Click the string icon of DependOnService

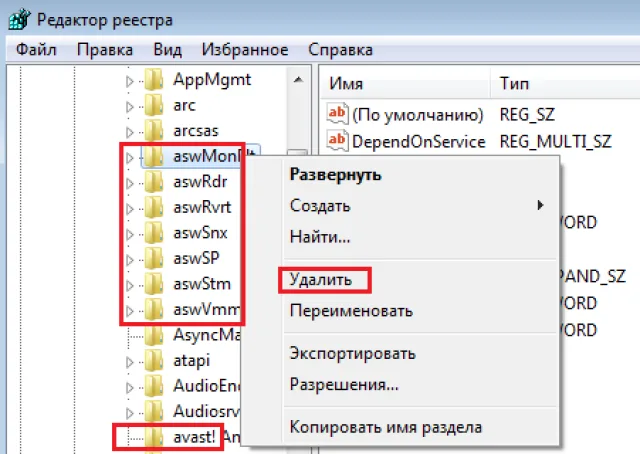[337, 140]
